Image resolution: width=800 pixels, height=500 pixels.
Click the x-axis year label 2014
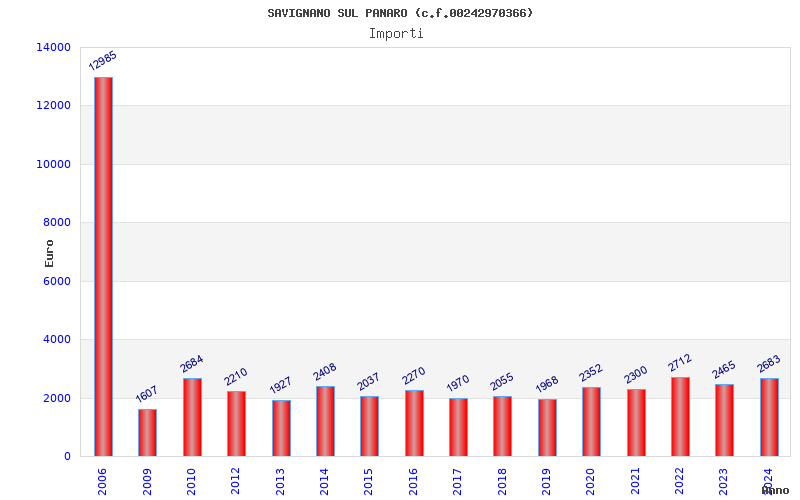(x=324, y=482)
